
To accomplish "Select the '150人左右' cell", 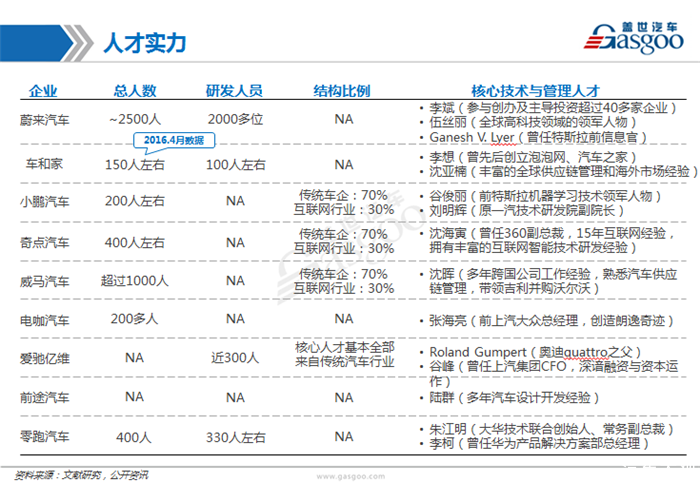I will click(x=135, y=165).
